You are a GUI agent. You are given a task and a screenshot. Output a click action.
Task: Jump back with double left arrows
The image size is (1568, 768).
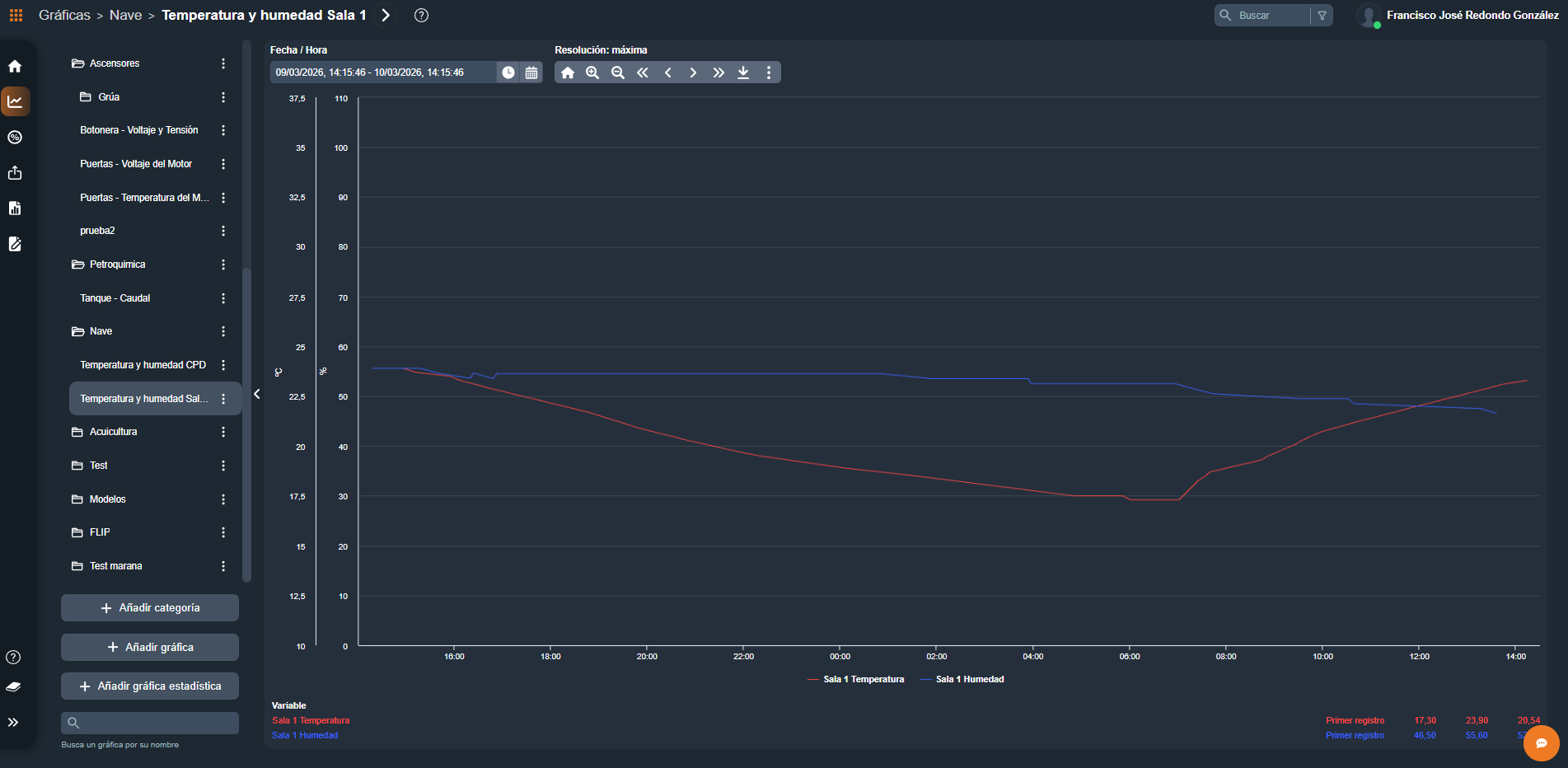(x=643, y=73)
